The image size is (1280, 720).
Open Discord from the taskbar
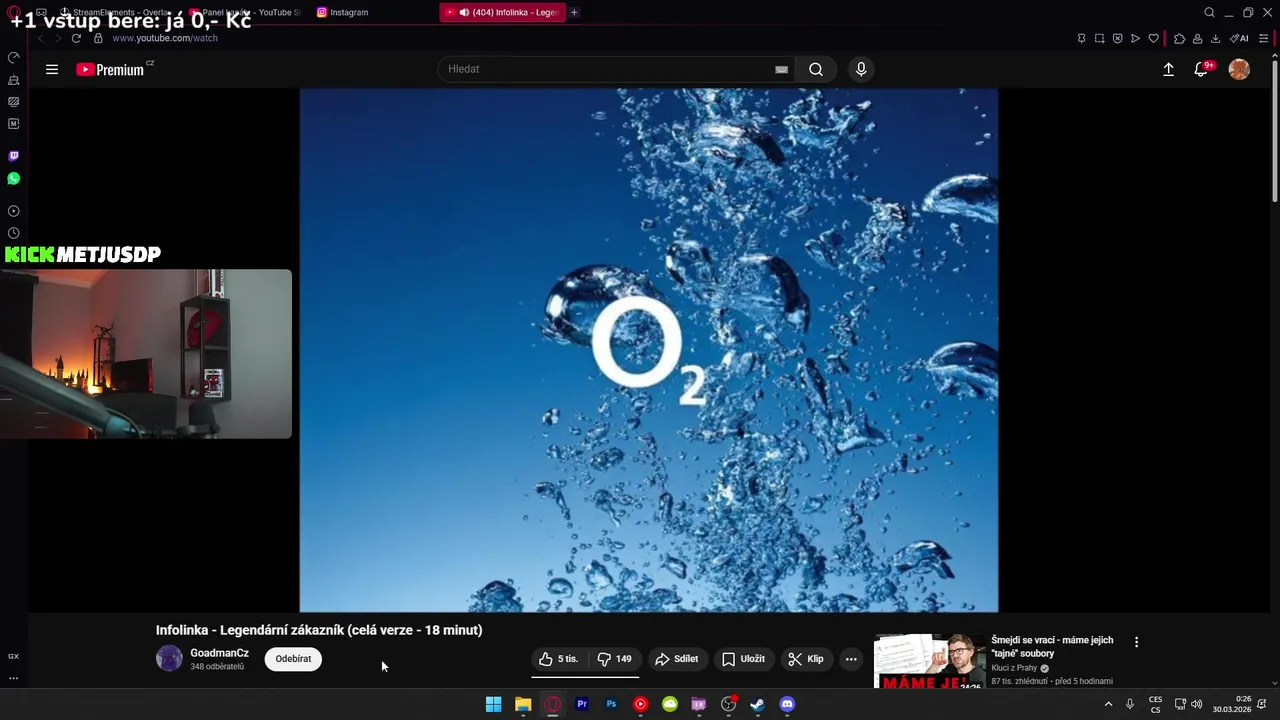pos(787,704)
